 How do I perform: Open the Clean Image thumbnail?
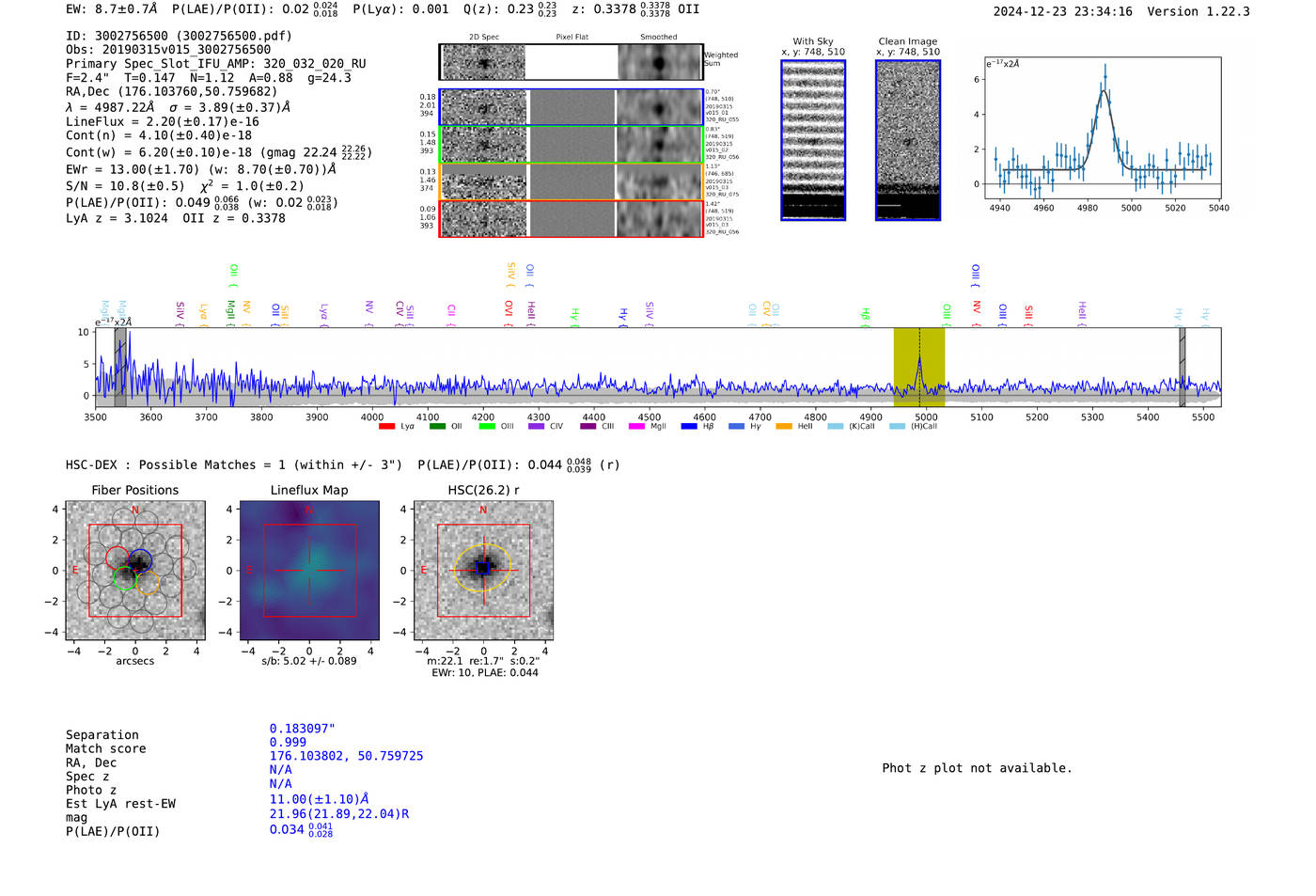[907, 140]
